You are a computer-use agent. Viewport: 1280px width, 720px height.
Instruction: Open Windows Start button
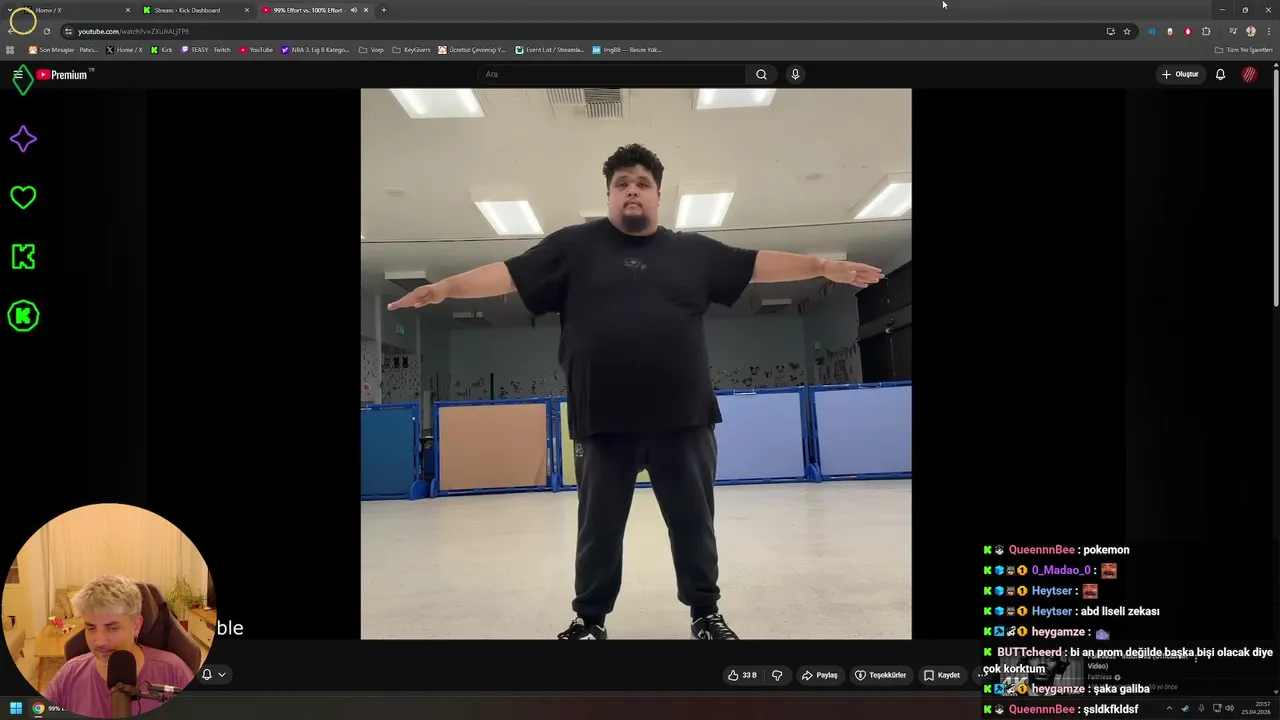click(x=15, y=708)
